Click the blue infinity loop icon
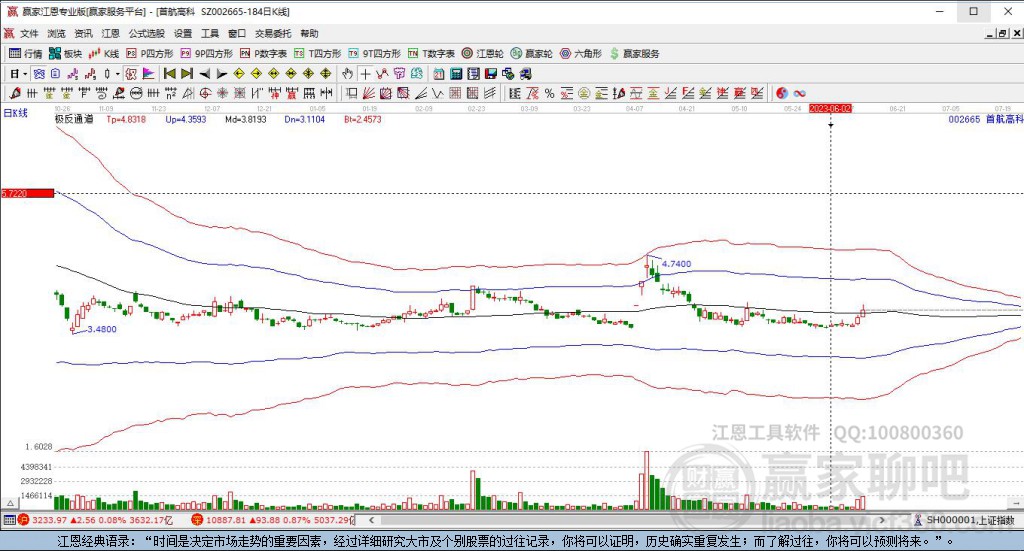The image size is (1024, 551). click(x=799, y=93)
